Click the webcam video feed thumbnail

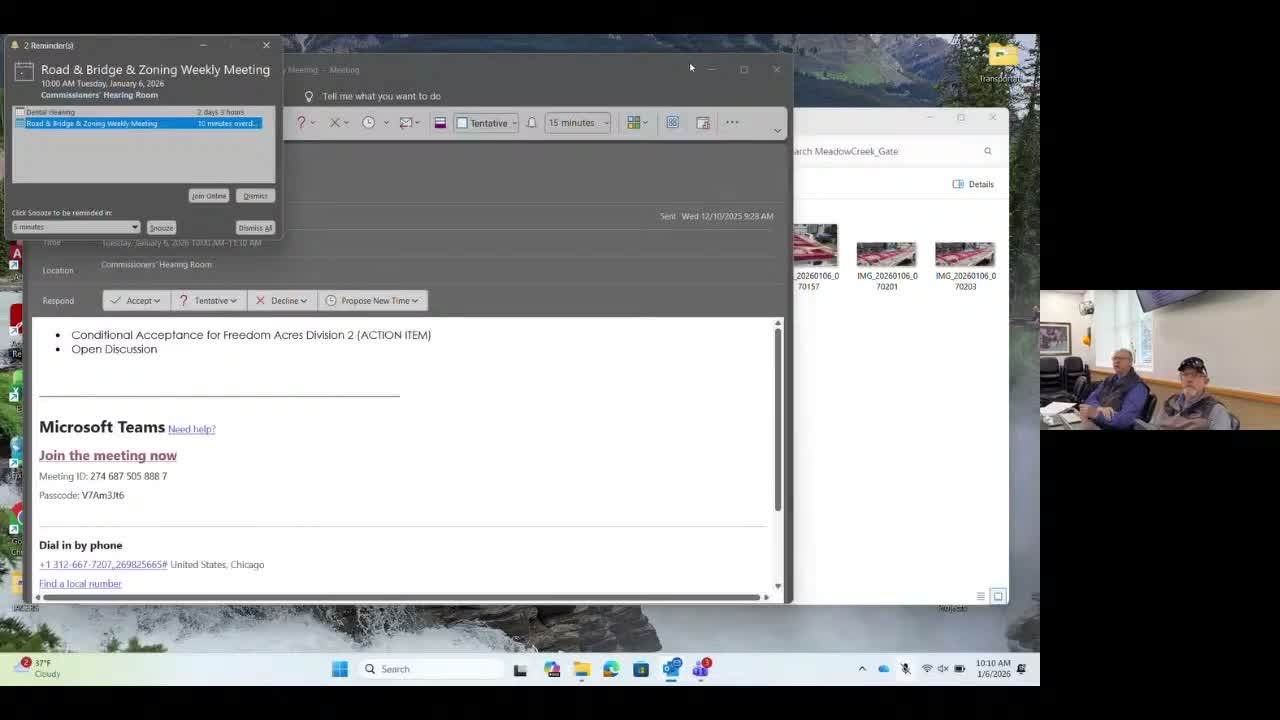tap(1160, 360)
